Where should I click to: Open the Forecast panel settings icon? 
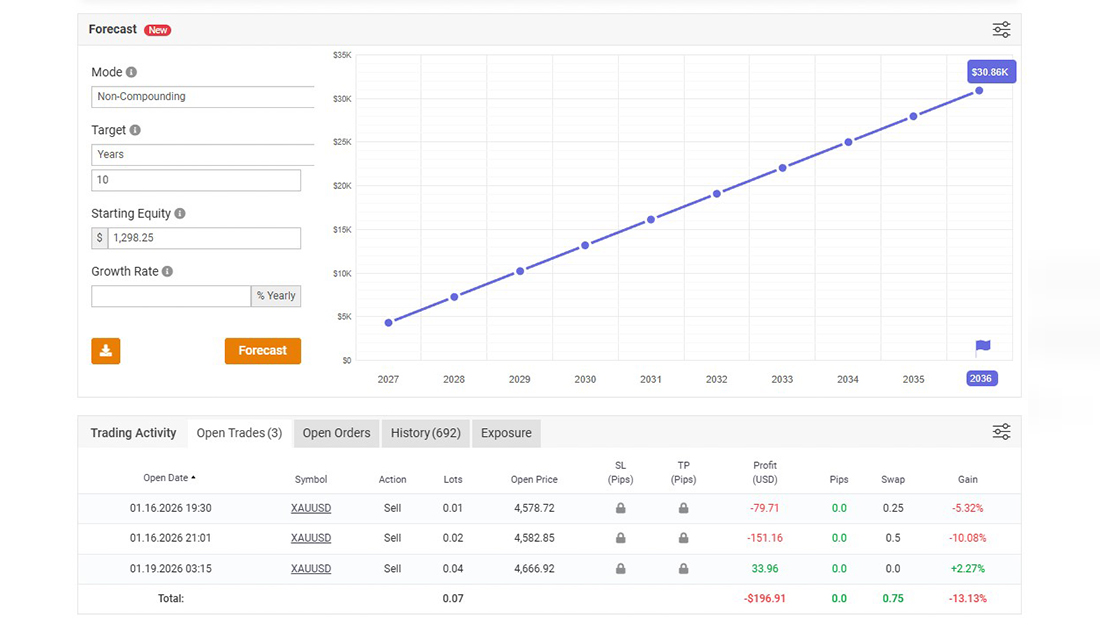point(1001,30)
